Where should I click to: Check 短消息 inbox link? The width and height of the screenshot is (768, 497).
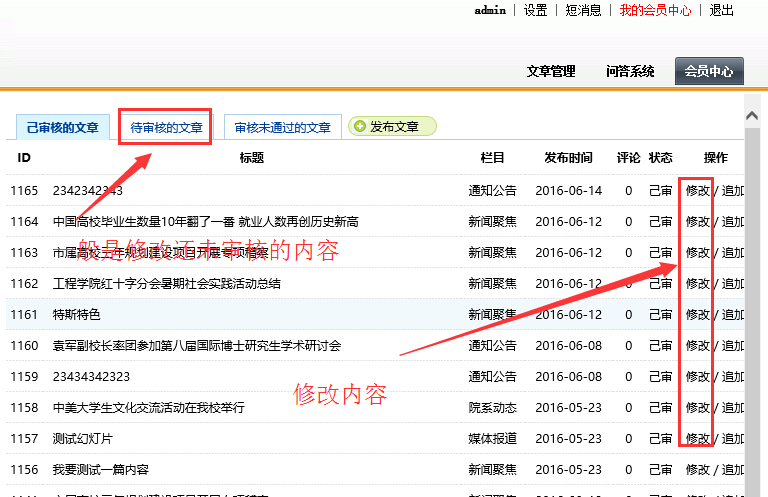point(583,11)
